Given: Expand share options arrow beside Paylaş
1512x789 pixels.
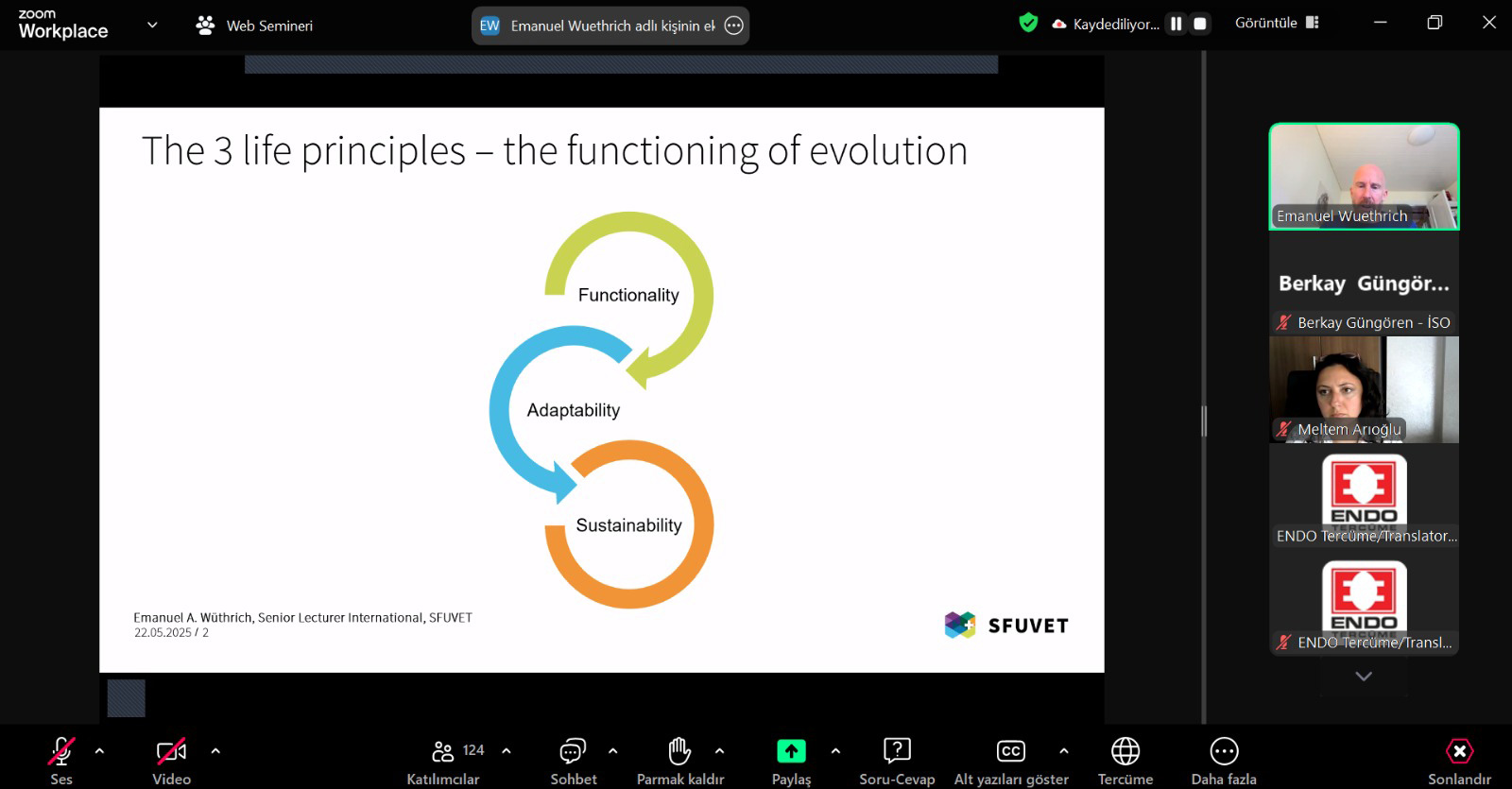Looking at the screenshot, I should click(x=835, y=751).
